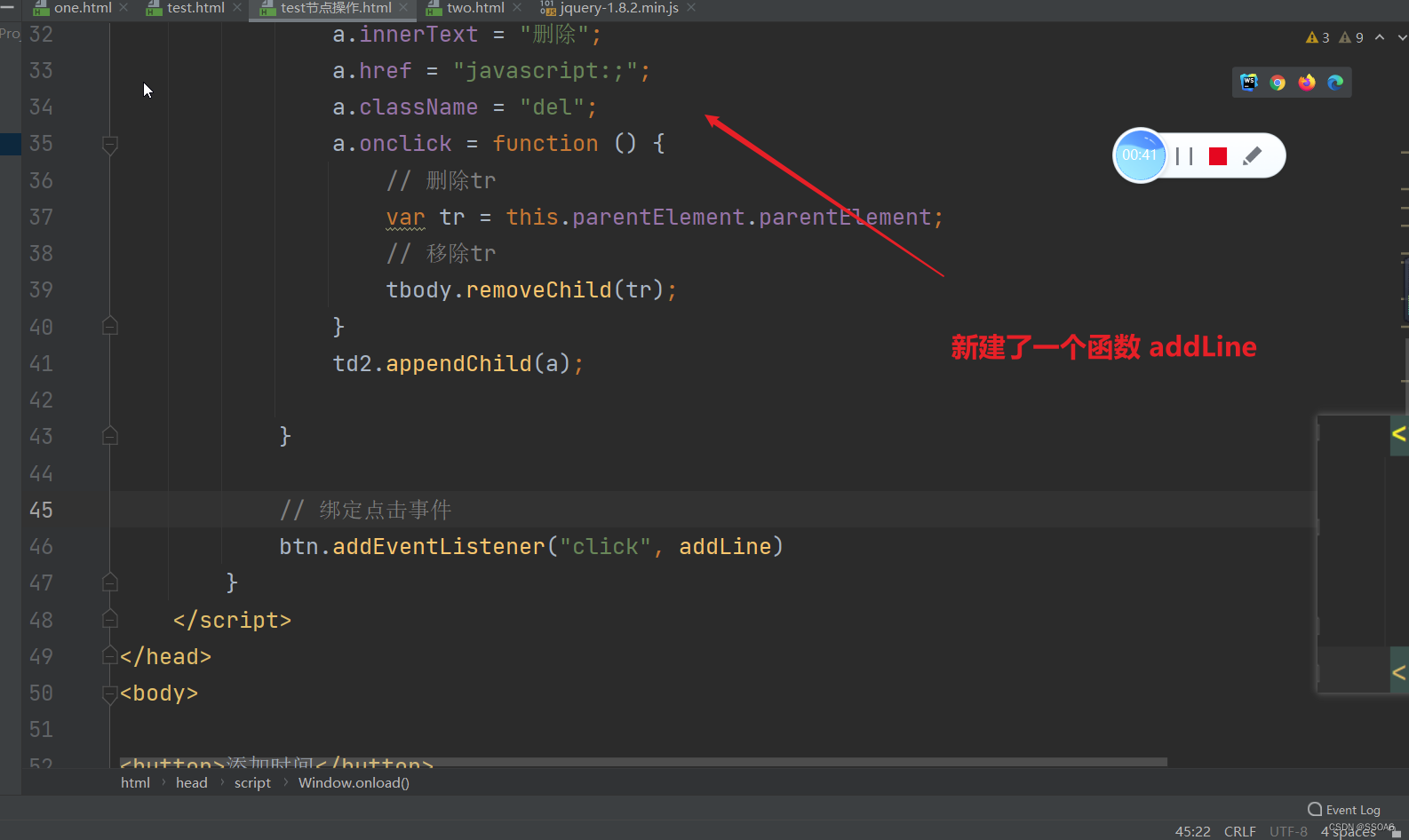Click the underlined var keyword on line 37
This screenshot has width=1409, height=840.
click(x=405, y=218)
